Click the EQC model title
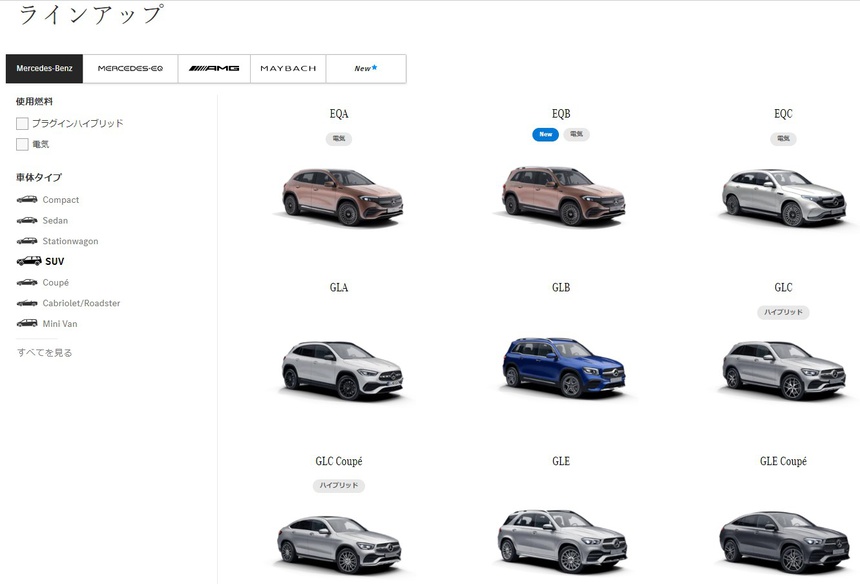Image resolution: width=860 pixels, height=584 pixels. (783, 114)
